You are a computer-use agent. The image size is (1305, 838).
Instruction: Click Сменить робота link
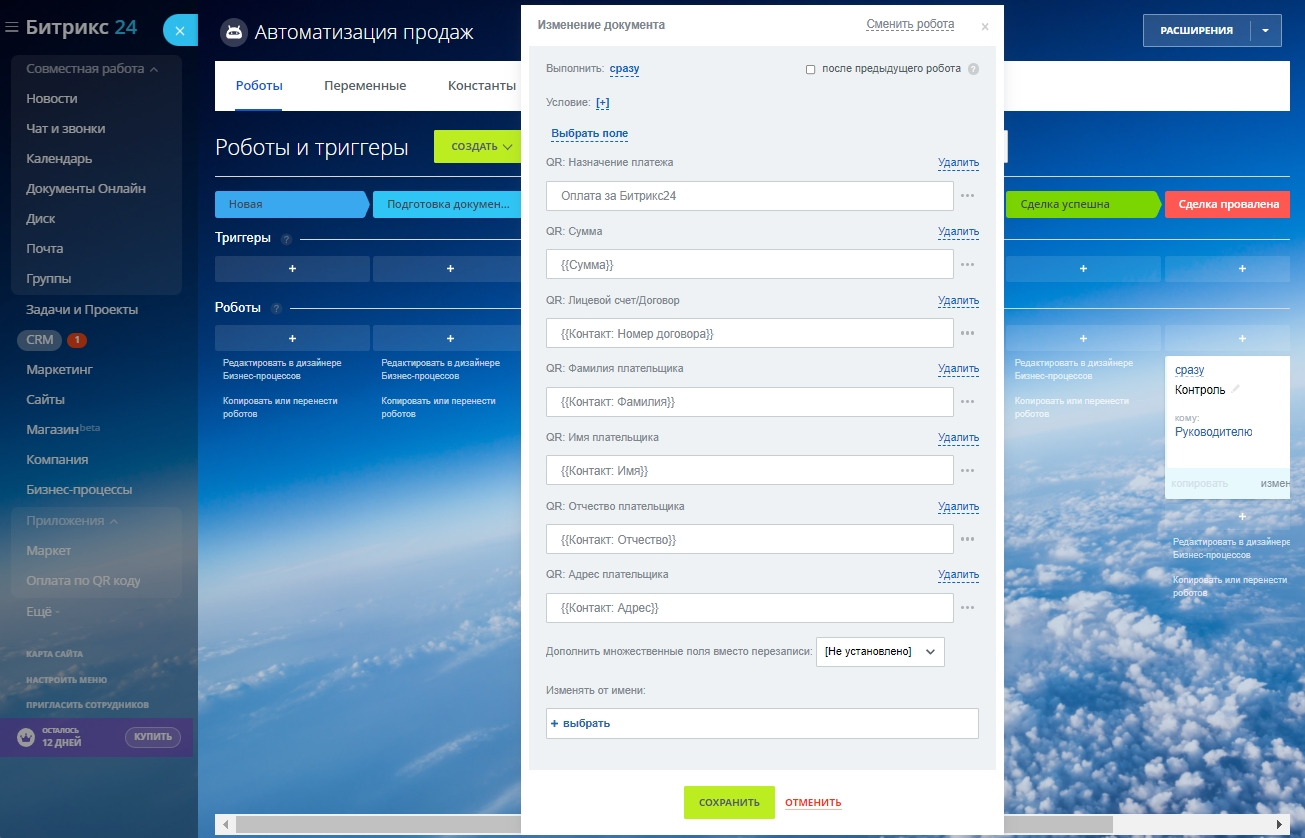(910, 25)
